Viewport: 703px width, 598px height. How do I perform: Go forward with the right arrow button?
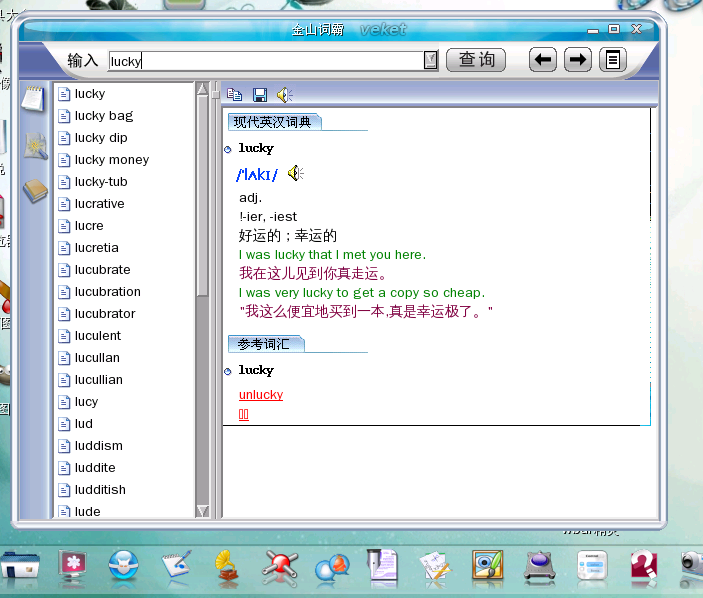[577, 60]
